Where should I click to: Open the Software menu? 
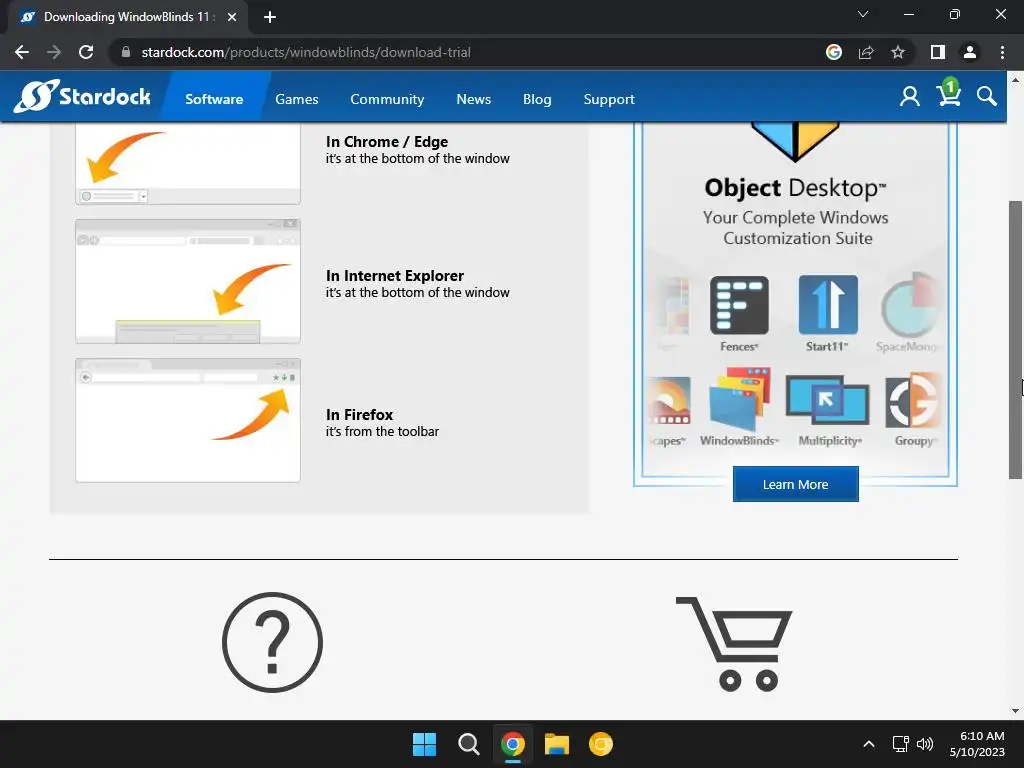[214, 99]
